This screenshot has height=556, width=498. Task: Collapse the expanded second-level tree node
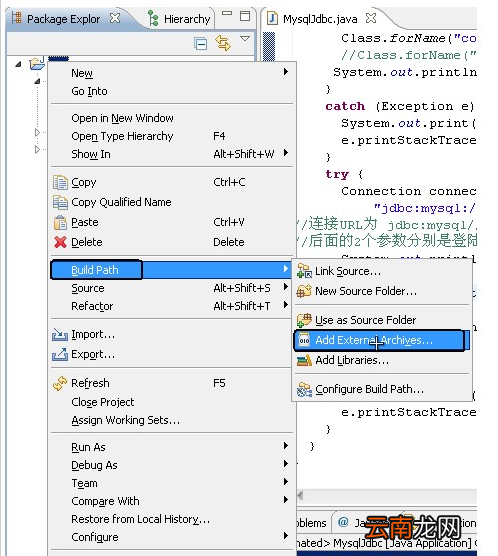(37, 81)
